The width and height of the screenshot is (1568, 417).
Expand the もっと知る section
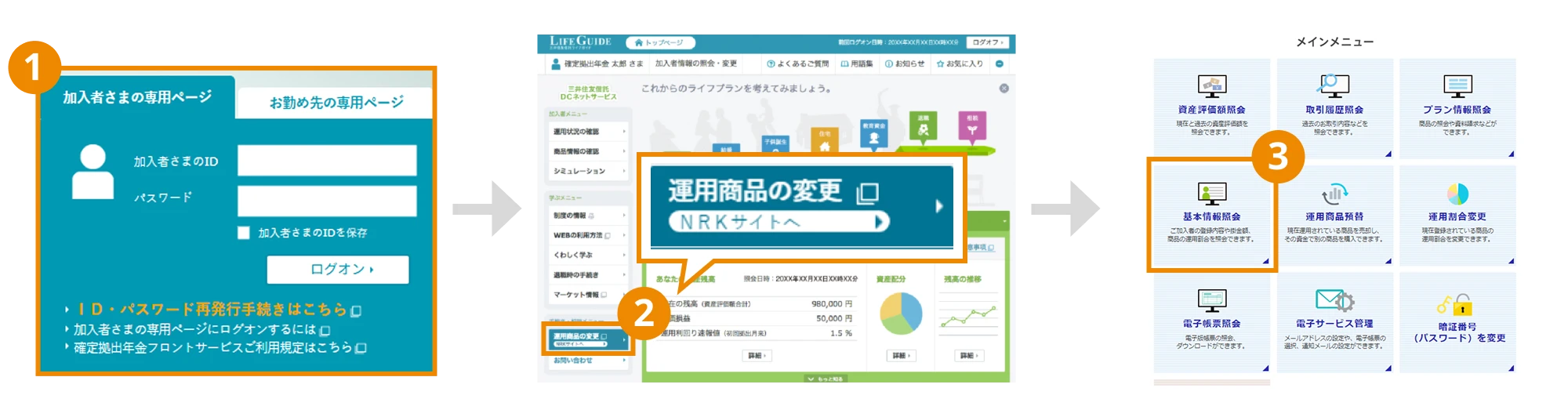click(x=825, y=379)
